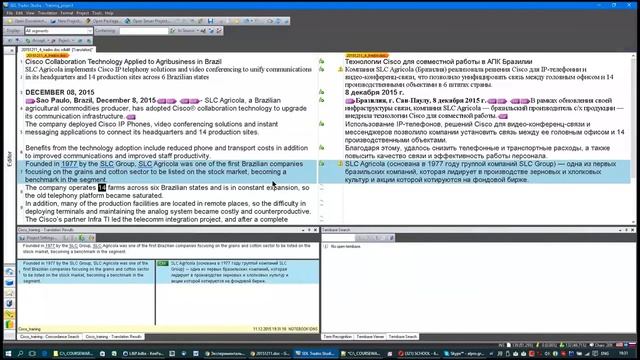Close the Translation Results panel
The width and height of the screenshot is (640, 360).
315,230
